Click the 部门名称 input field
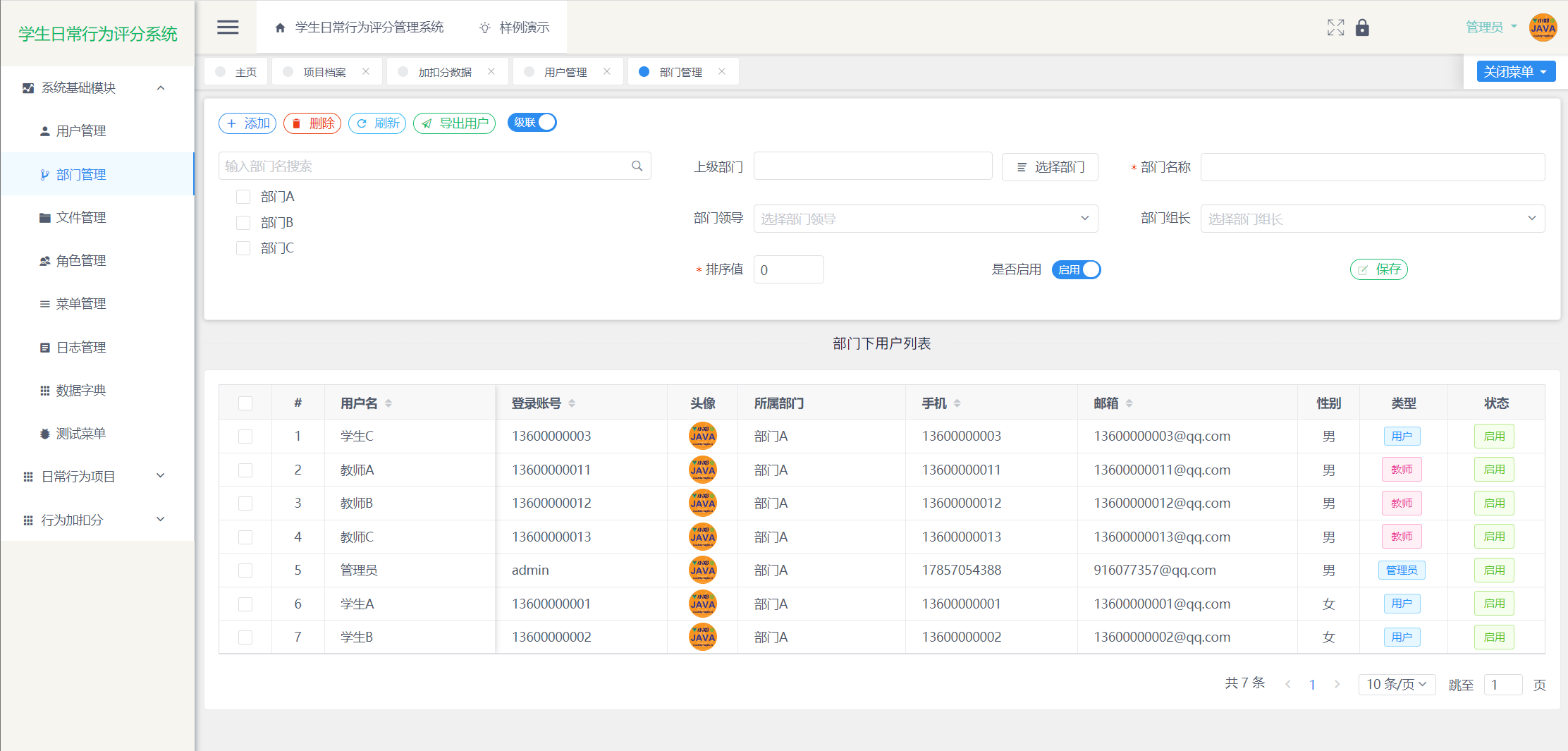The width and height of the screenshot is (1568, 751). [1372, 167]
